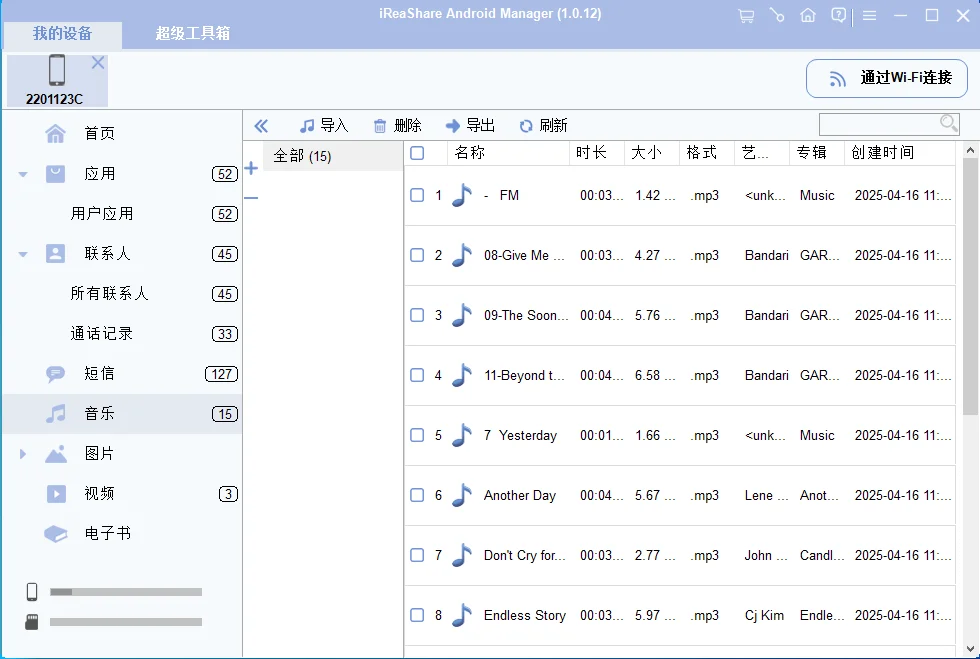The image size is (980, 659).
Task: Click the 联系人 contacts sidebar icon
Action: pyautogui.click(x=56, y=253)
